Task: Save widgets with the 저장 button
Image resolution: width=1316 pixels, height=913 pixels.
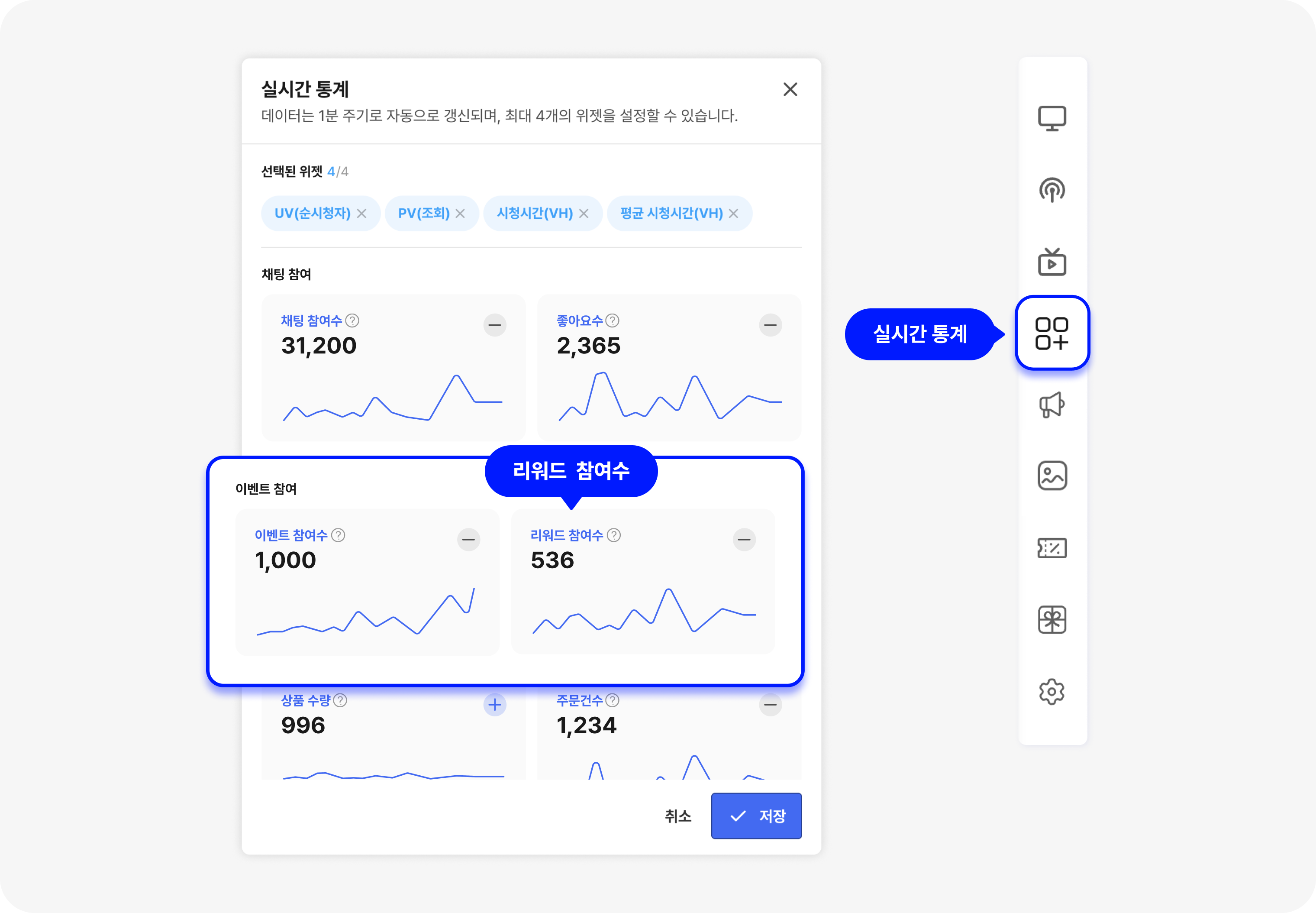Action: (x=756, y=816)
